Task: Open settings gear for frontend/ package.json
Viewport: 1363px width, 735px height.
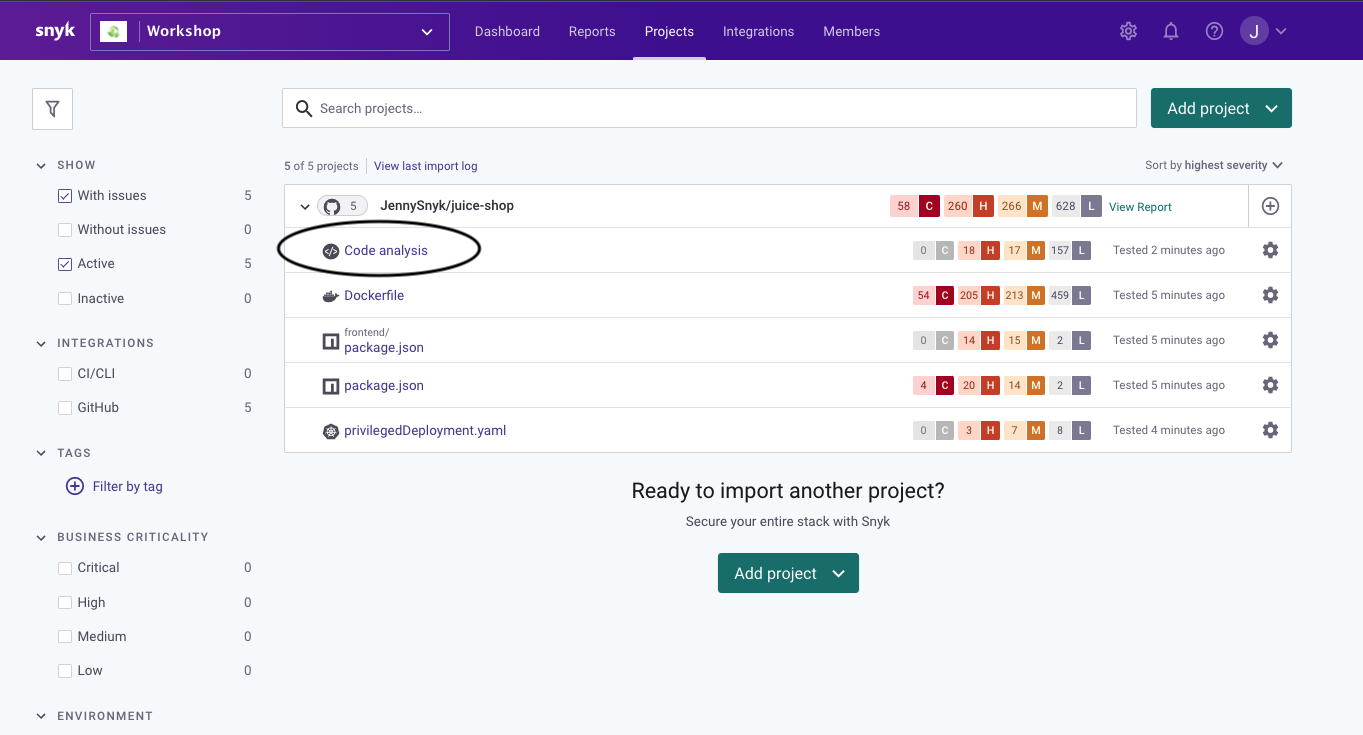Action: coord(1270,340)
